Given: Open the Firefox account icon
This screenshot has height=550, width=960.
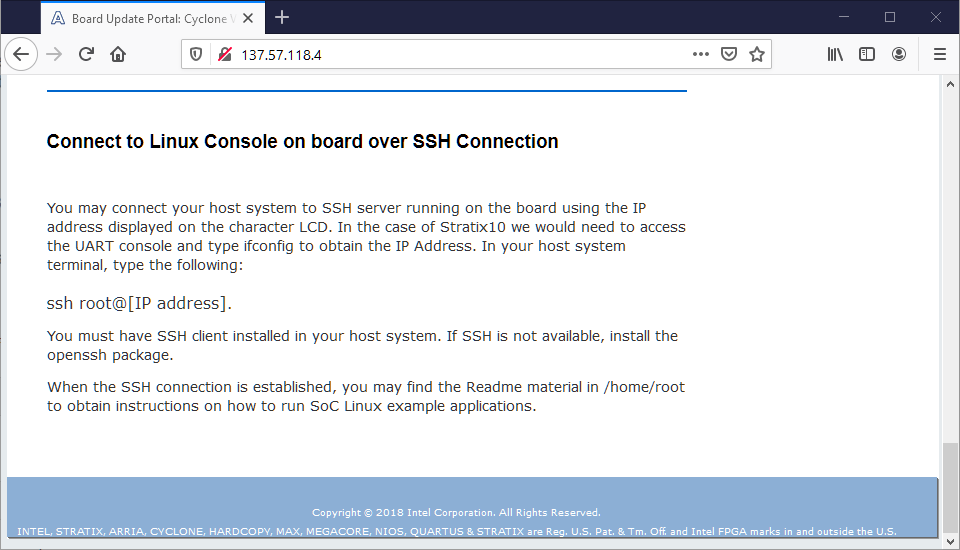Looking at the screenshot, I should (x=899, y=54).
